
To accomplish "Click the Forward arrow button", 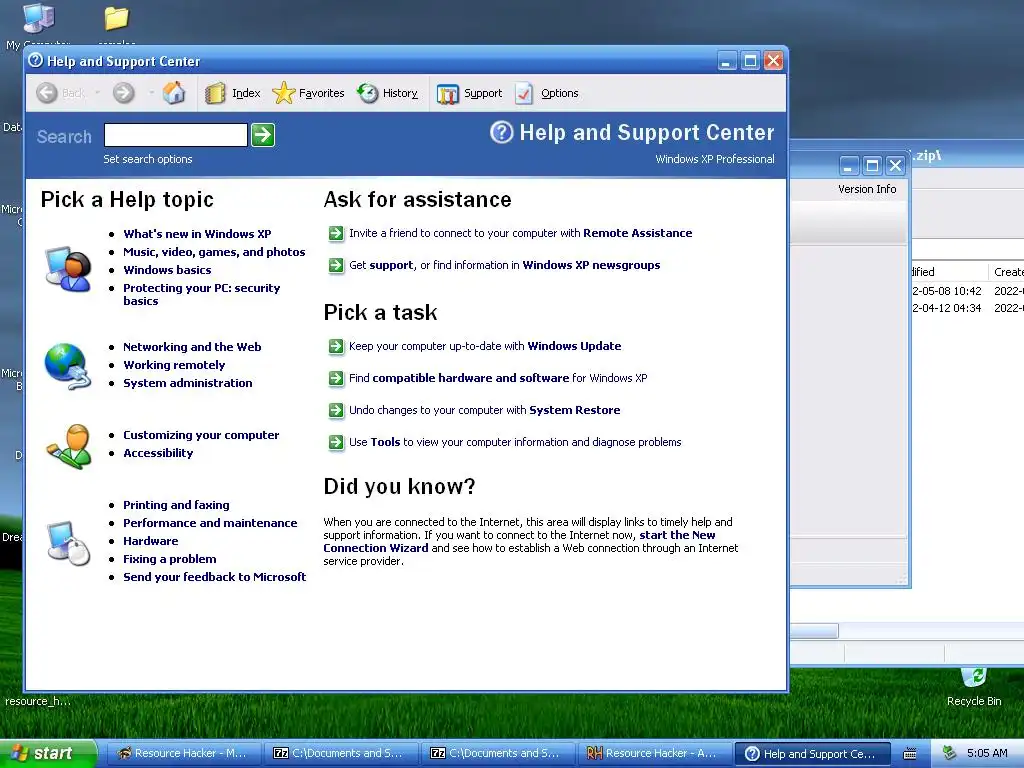I will pos(123,93).
